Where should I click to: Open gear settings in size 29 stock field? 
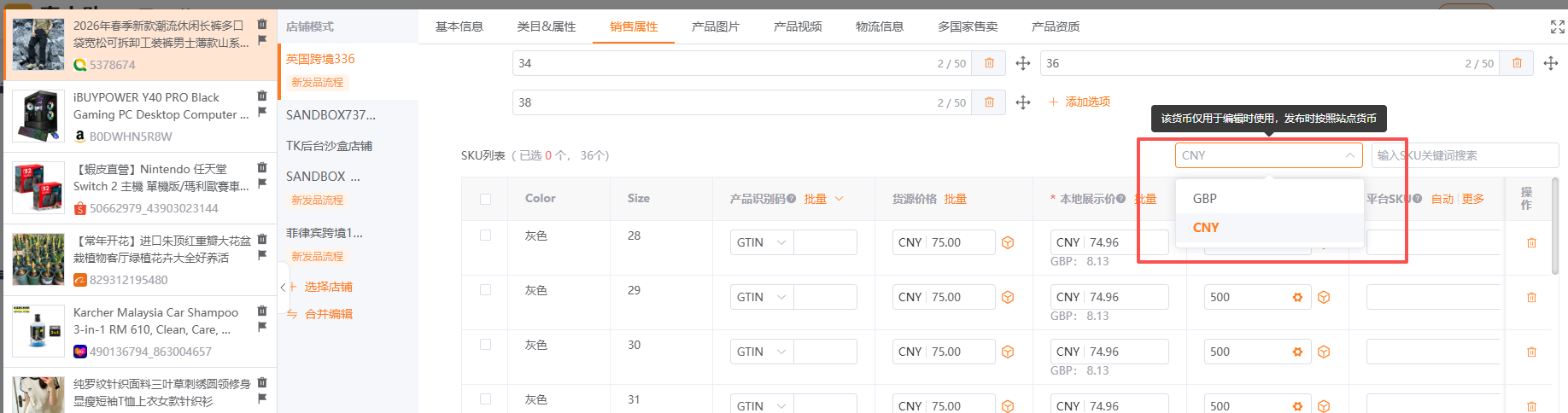(1297, 297)
